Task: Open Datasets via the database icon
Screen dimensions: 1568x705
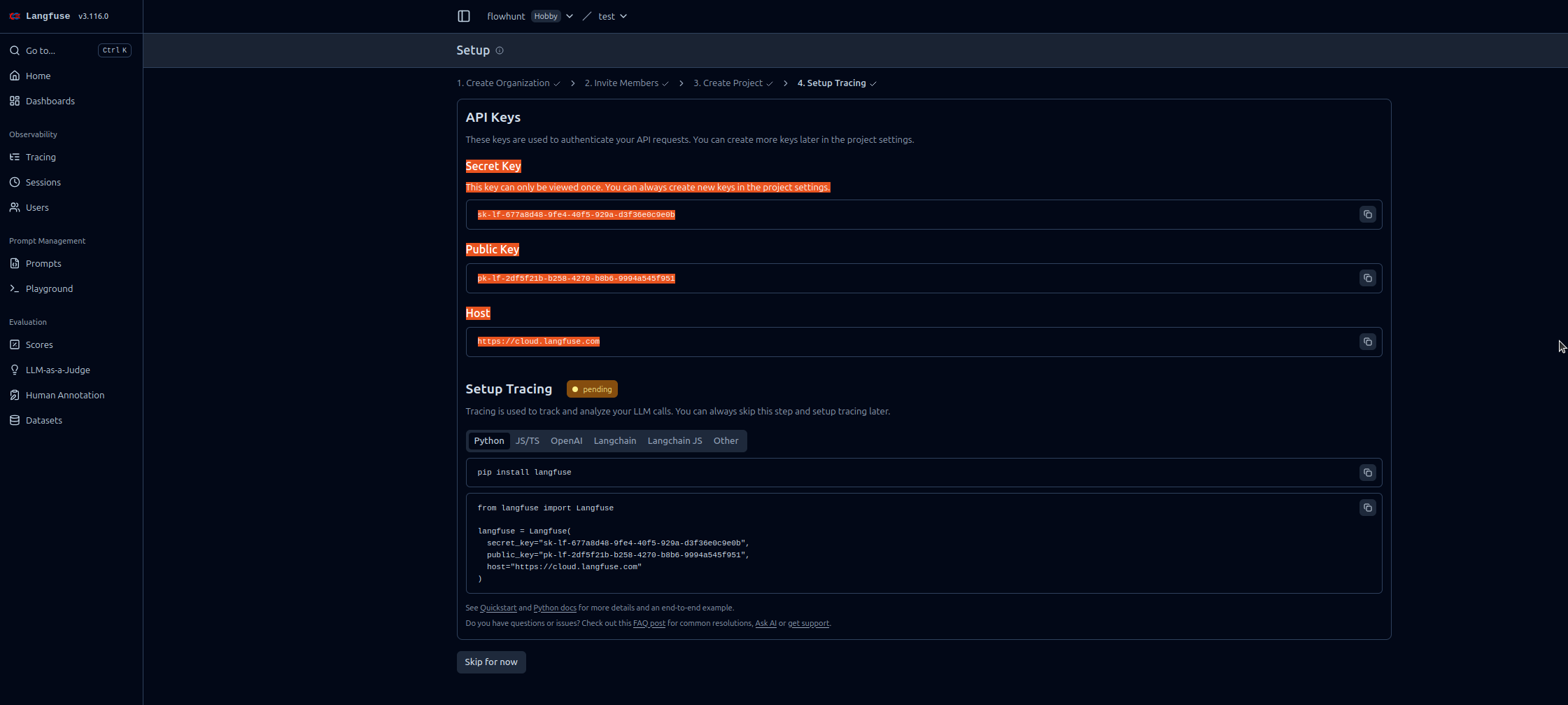Action: 15,420
